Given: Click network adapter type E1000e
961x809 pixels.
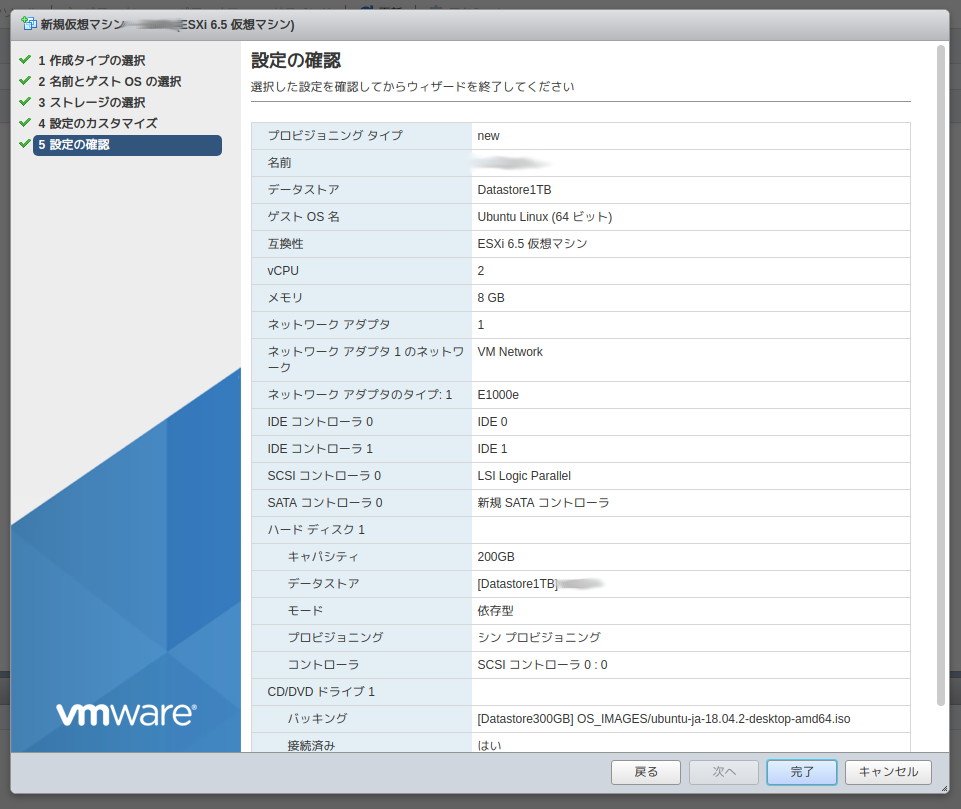Looking at the screenshot, I should [498, 395].
